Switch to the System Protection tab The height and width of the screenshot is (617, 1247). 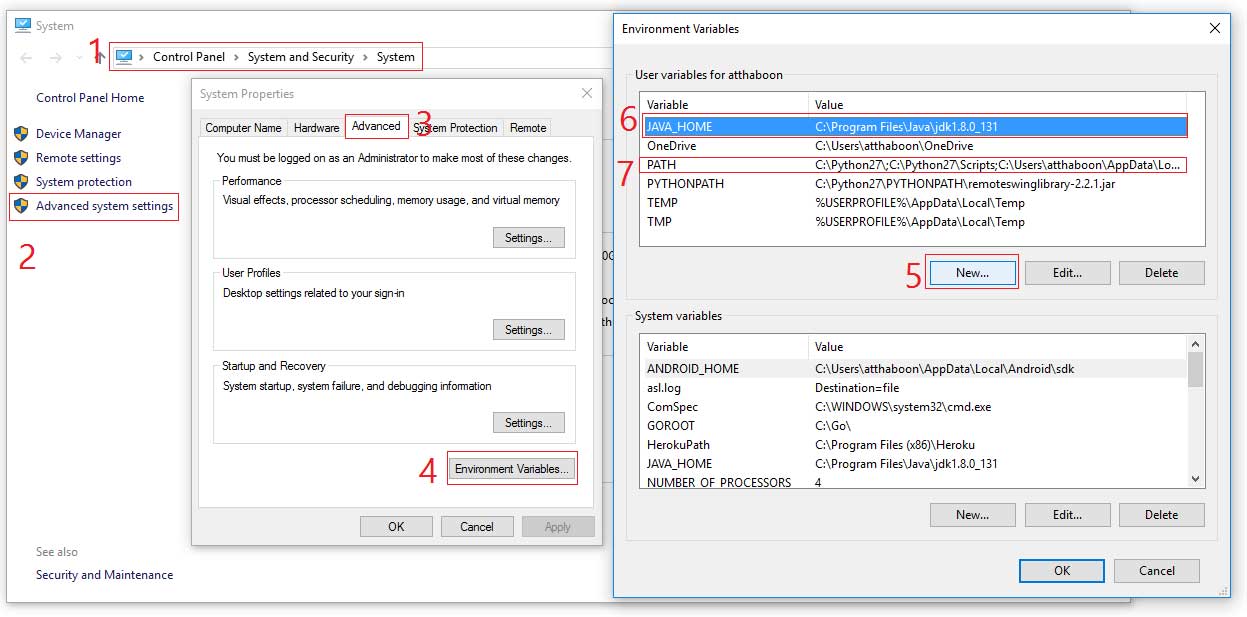click(x=456, y=128)
